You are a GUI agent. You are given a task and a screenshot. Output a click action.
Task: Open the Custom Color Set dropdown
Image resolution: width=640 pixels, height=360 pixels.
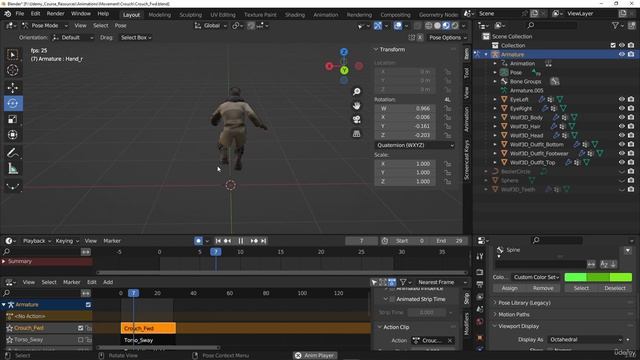click(x=536, y=277)
